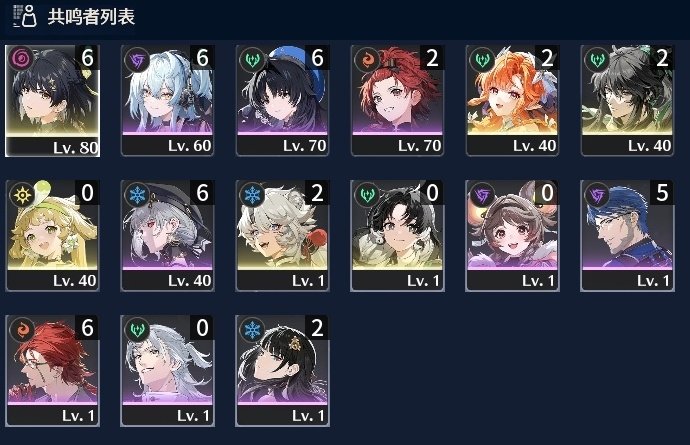Click the resonator list header icon
Image resolution: width=690 pixels, height=445 pixels.
coord(25,16)
